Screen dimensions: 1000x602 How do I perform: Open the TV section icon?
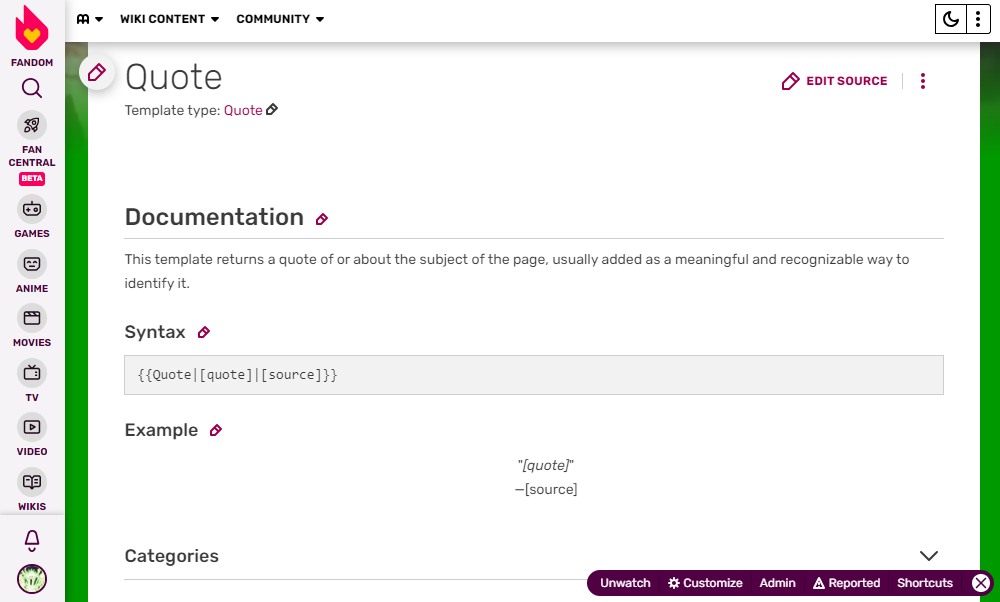(32, 373)
